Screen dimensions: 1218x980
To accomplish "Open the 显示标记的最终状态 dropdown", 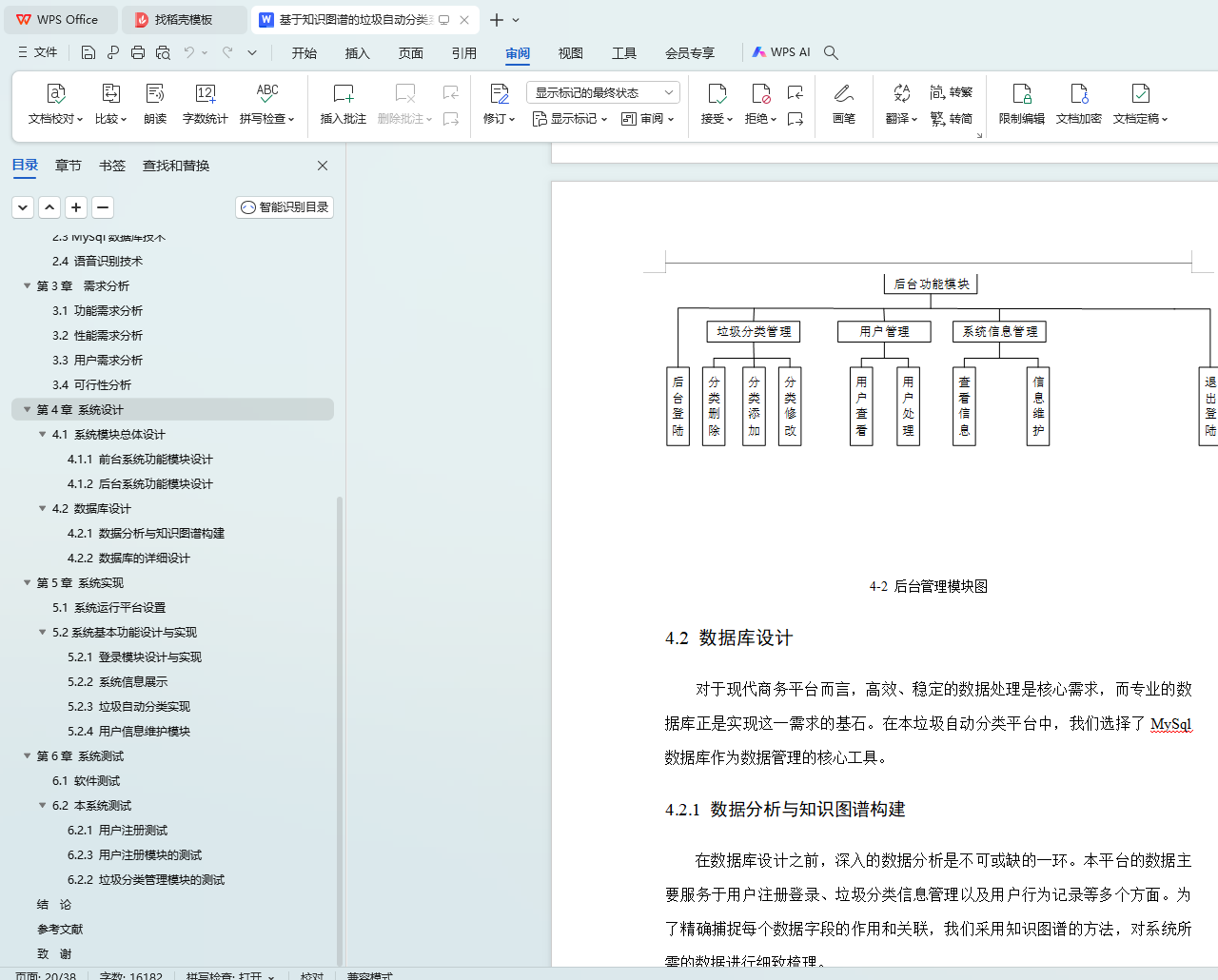I will pyautogui.click(x=603, y=92).
